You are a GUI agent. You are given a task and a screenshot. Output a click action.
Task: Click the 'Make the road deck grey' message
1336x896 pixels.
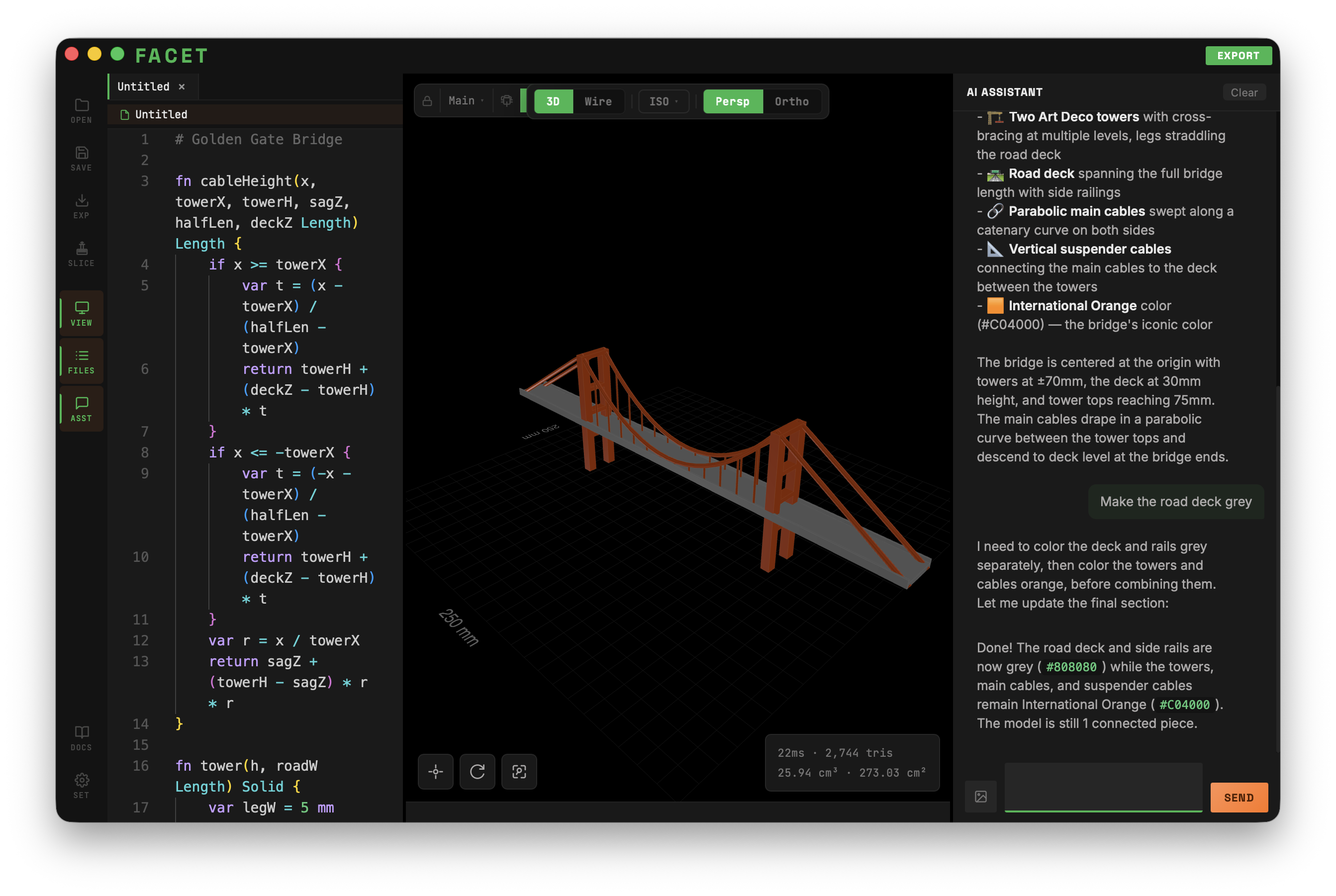pyautogui.click(x=1176, y=502)
